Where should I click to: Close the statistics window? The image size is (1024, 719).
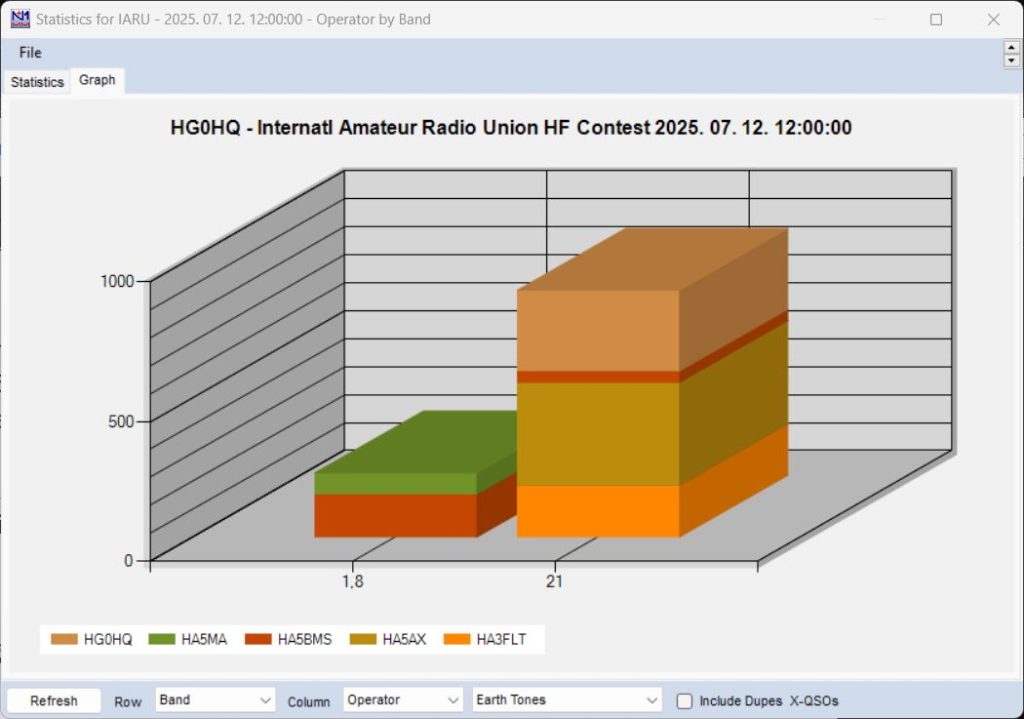pos(993,20)
